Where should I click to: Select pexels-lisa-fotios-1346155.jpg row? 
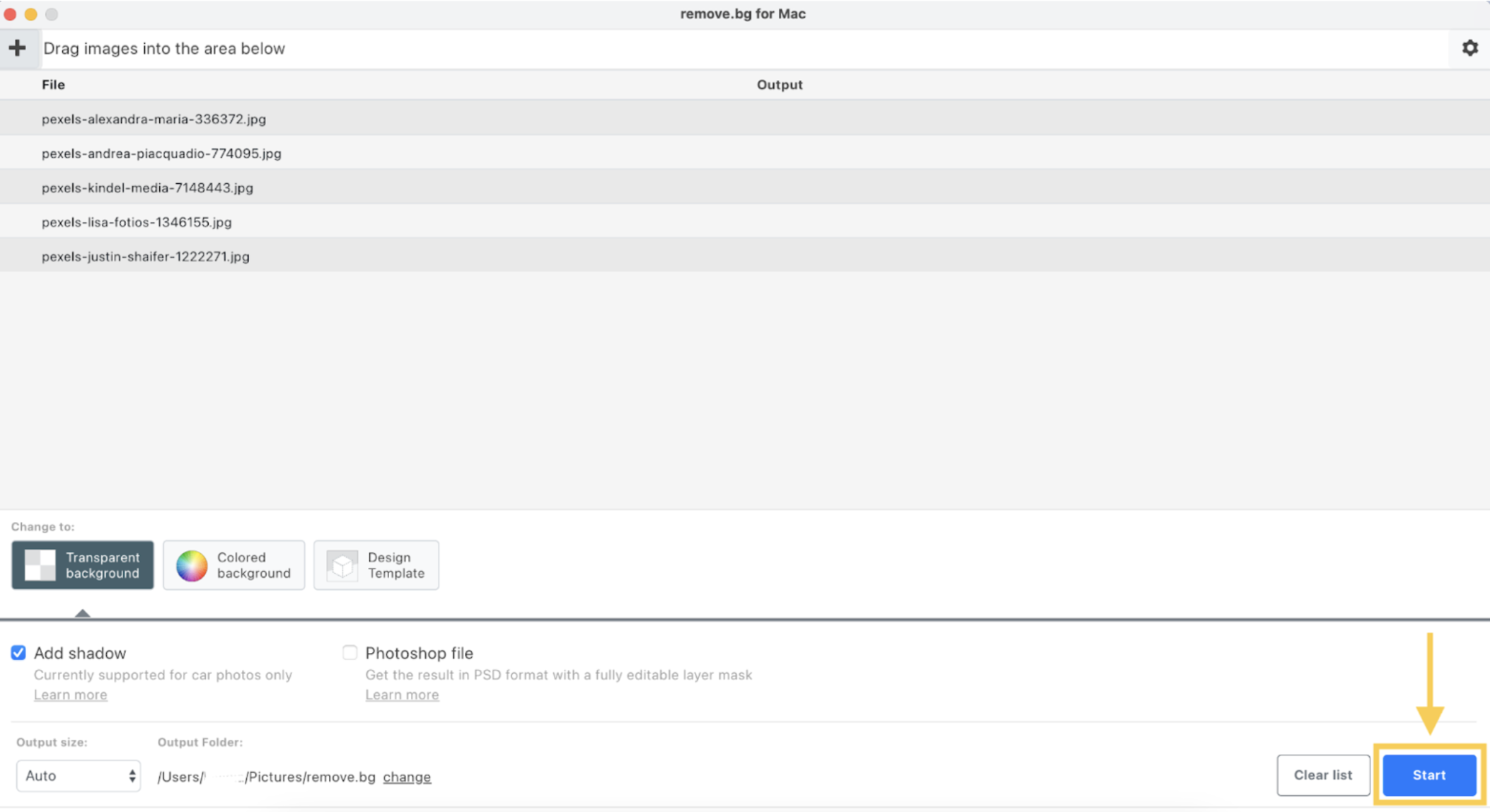pyautogui.click(x=745, y=221)
